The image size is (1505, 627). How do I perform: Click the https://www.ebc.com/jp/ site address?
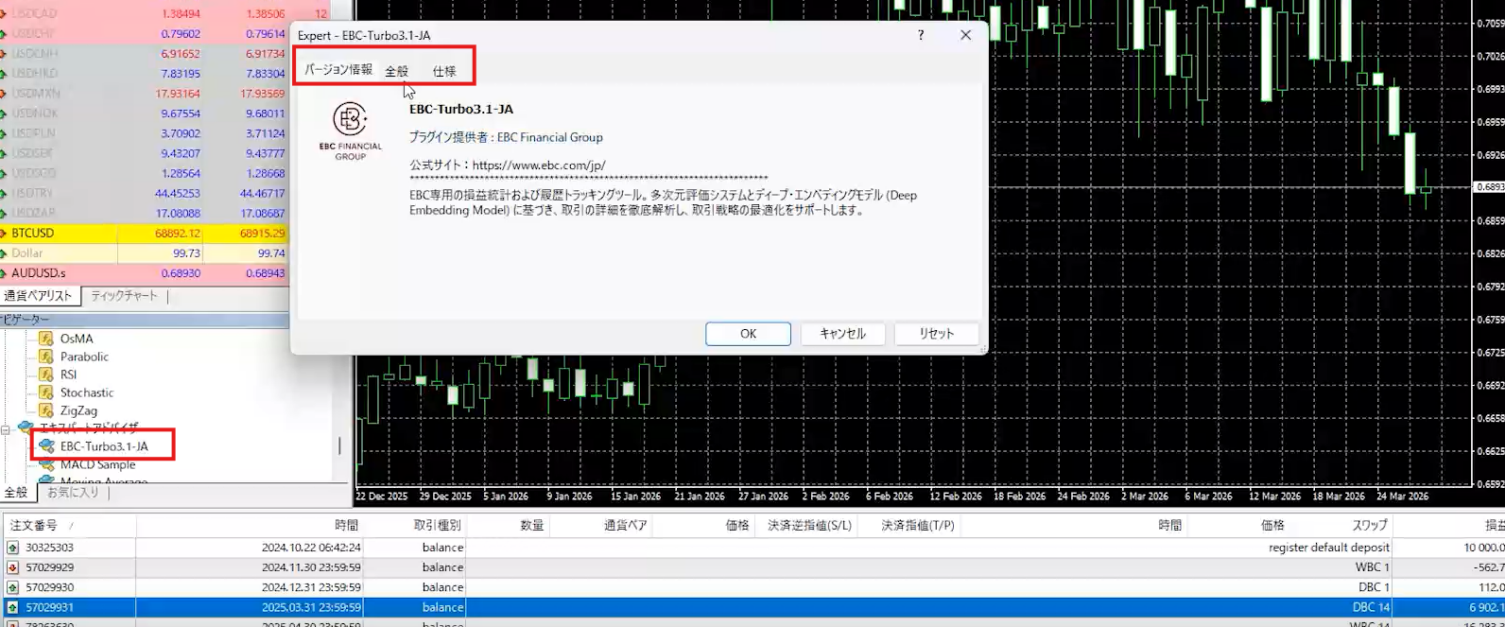pyautogui.click(x=538, y=165)
